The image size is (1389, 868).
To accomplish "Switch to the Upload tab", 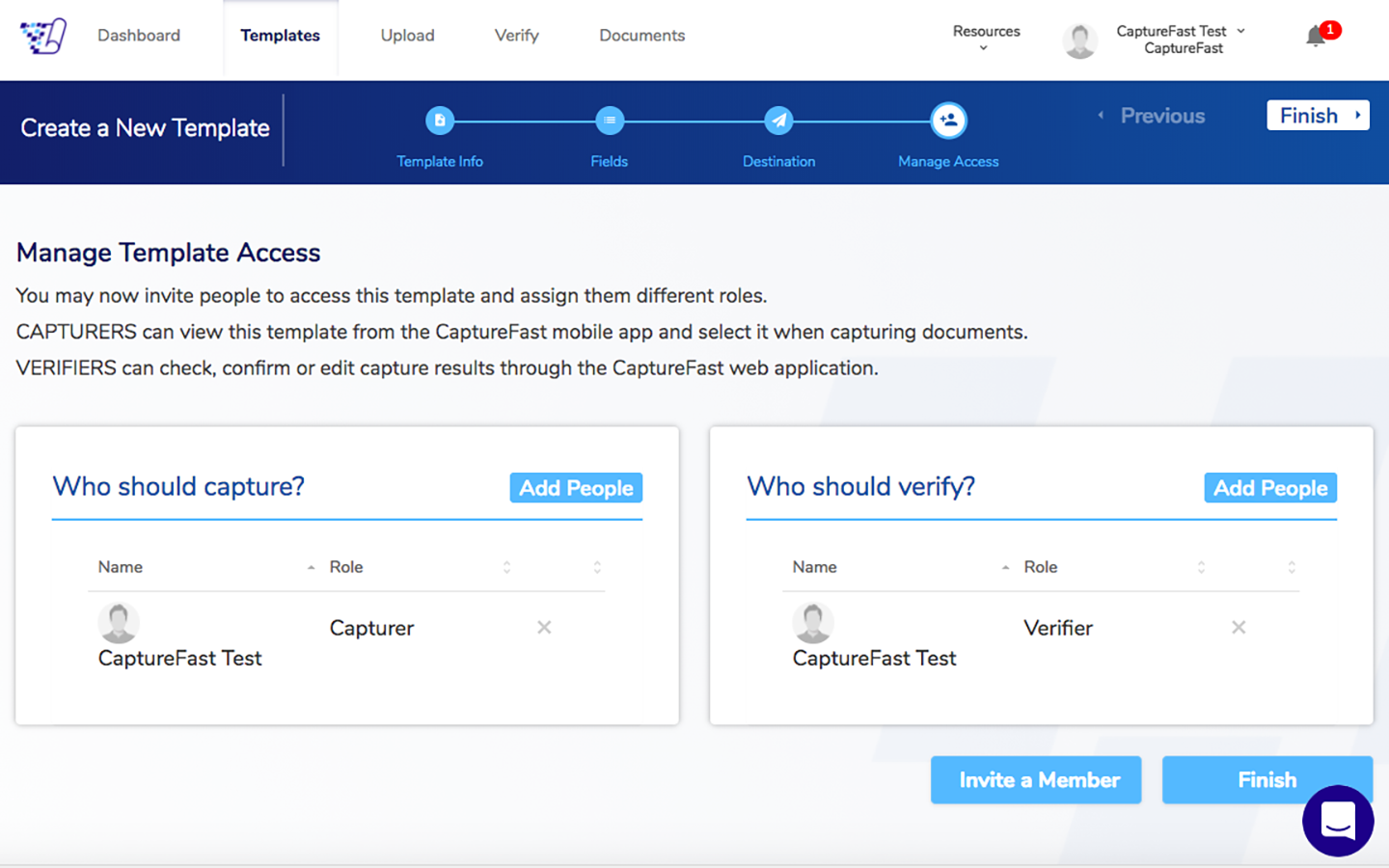I will 408,36.
